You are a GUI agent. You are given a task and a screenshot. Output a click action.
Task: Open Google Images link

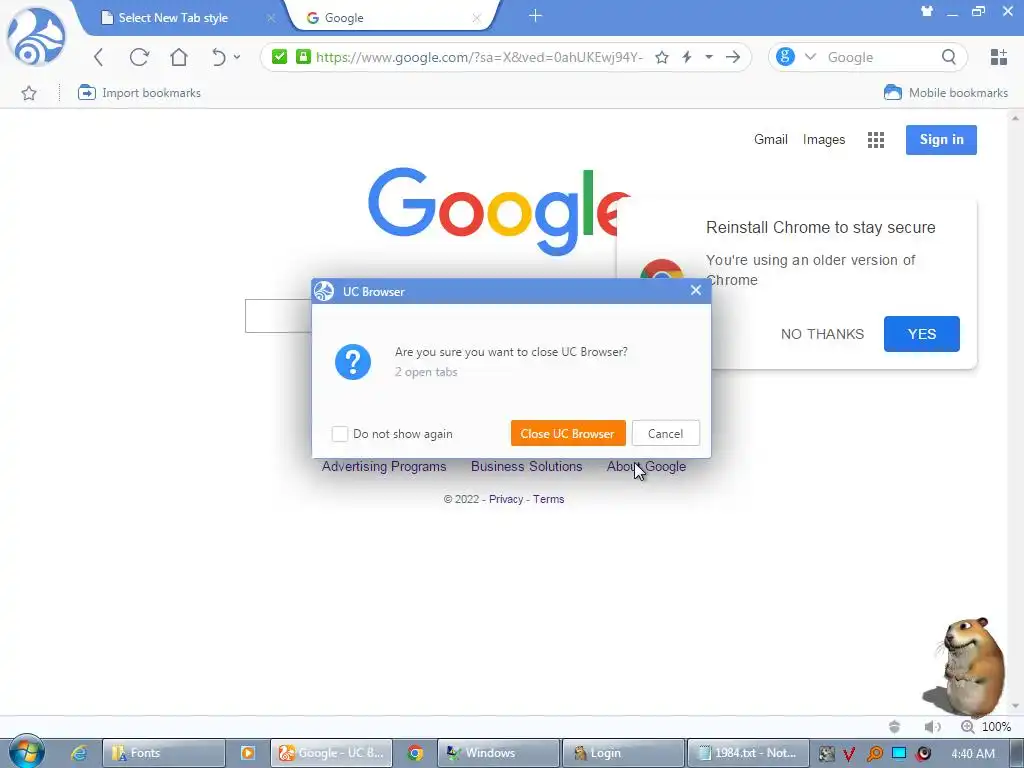824,140
